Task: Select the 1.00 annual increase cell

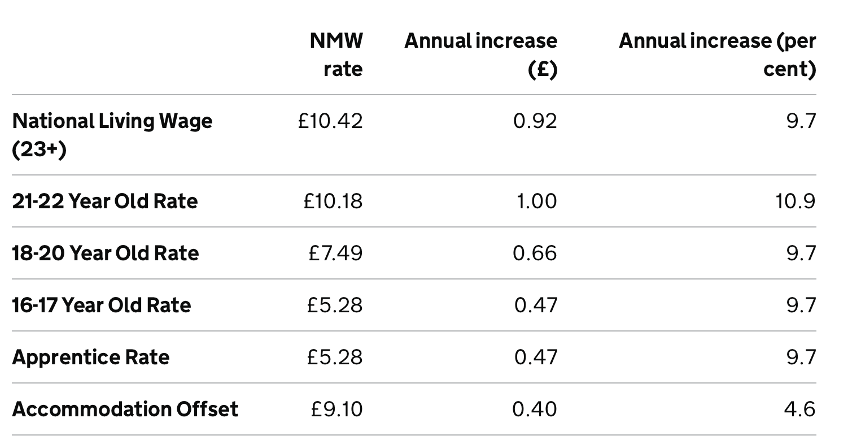Action: coord(536,201)
